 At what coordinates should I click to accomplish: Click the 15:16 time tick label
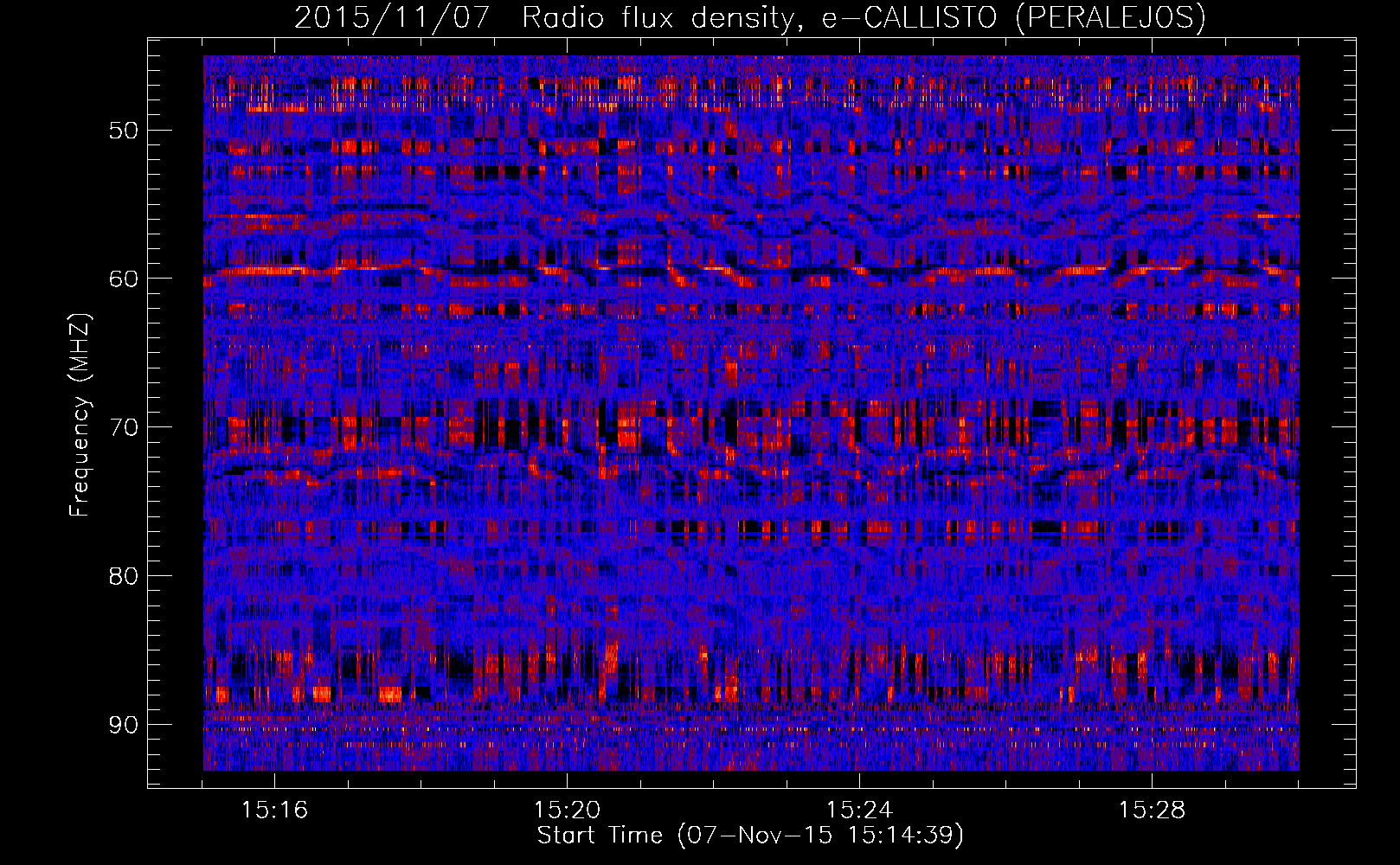(274, 811)
